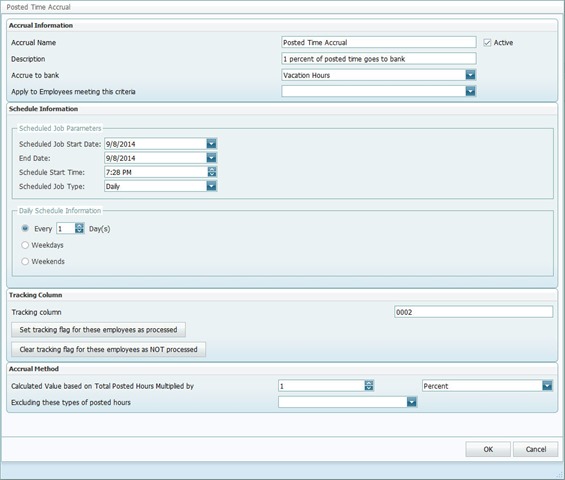Expand the employee criteria dropdown
Viewport: 565px width, 480px height.
(x=470, y=91)
